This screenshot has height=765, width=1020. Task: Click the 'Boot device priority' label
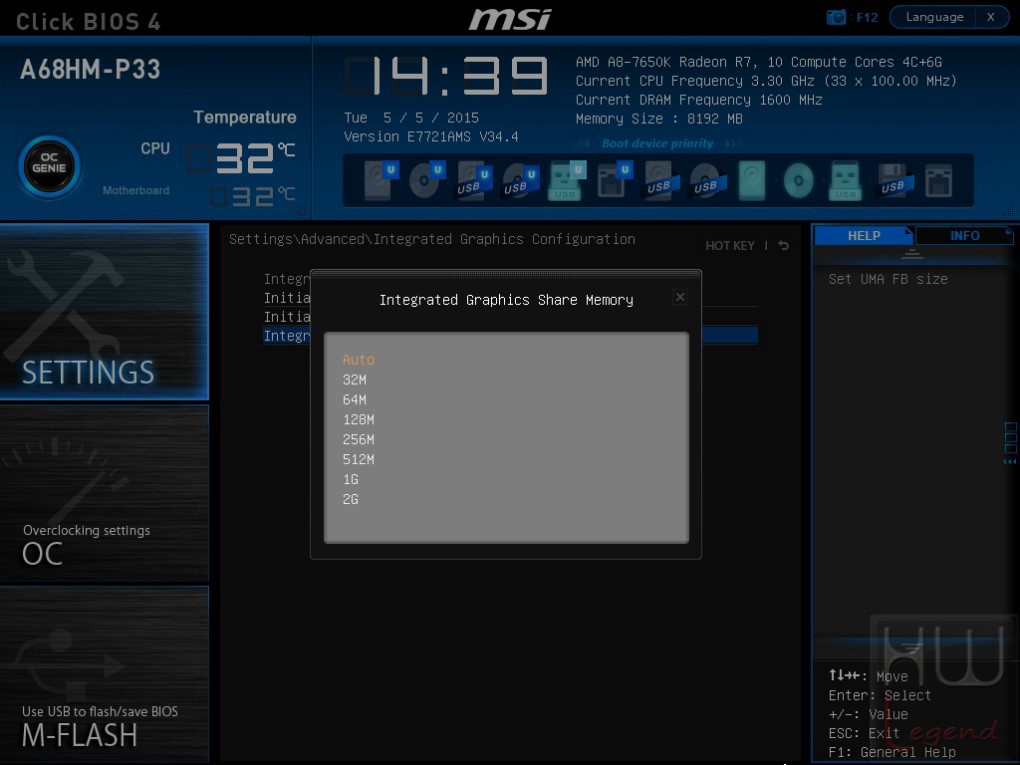657,144
